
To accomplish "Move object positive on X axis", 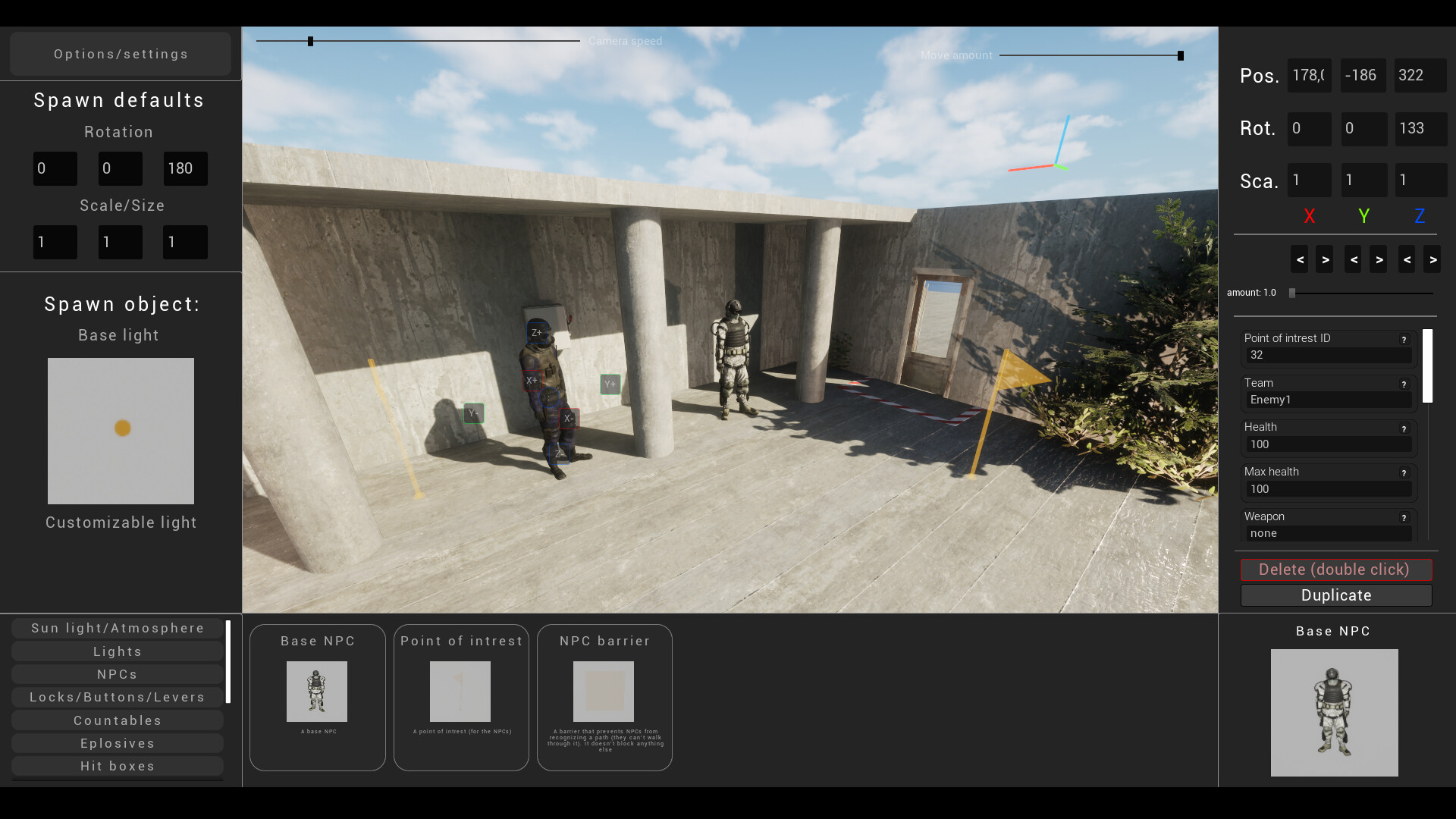I will pyautogui.click(x=1325, y=259).
